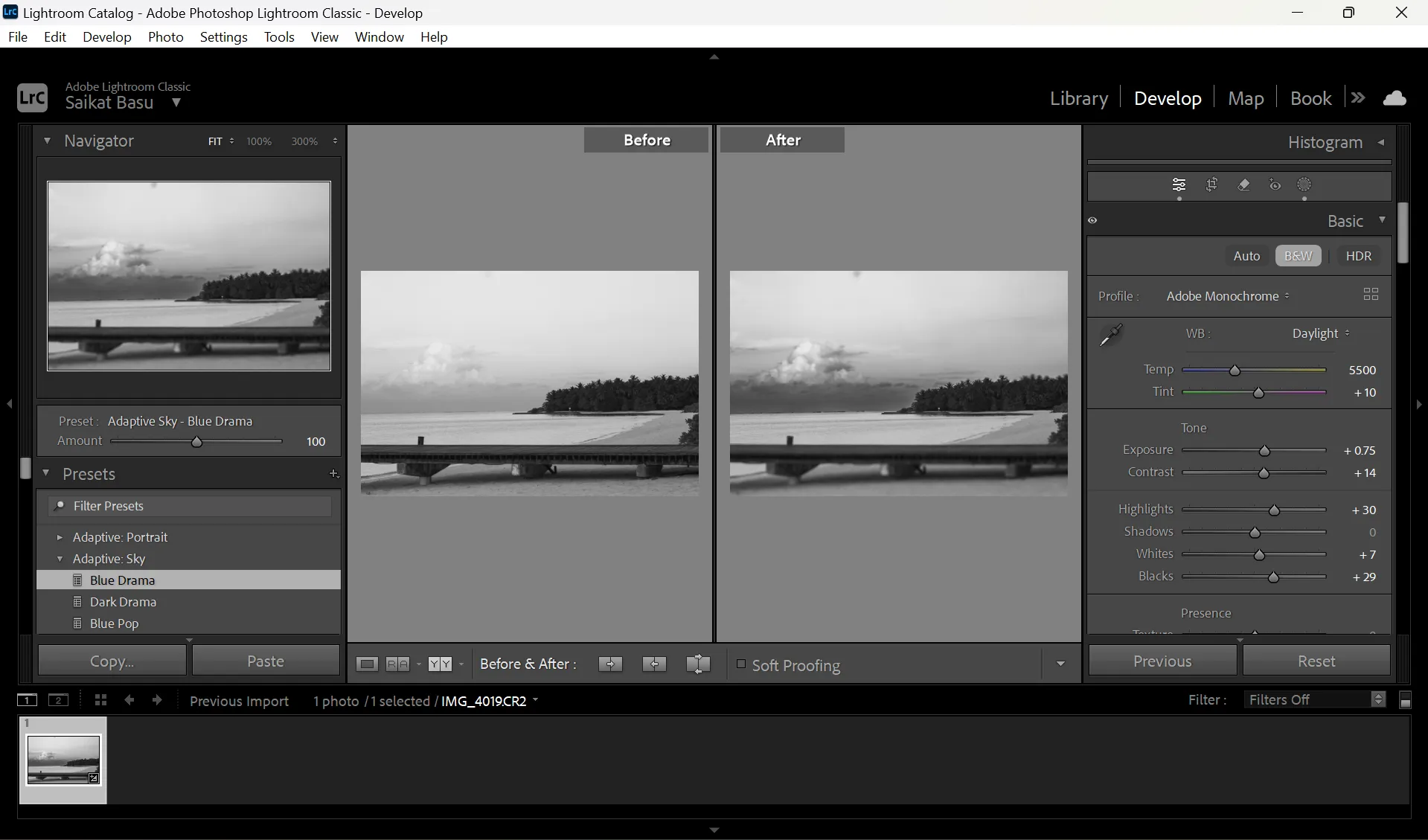Activate the White Balance eyedropper
Screen dimensions: 1428x840
[x=1110, y=335]
